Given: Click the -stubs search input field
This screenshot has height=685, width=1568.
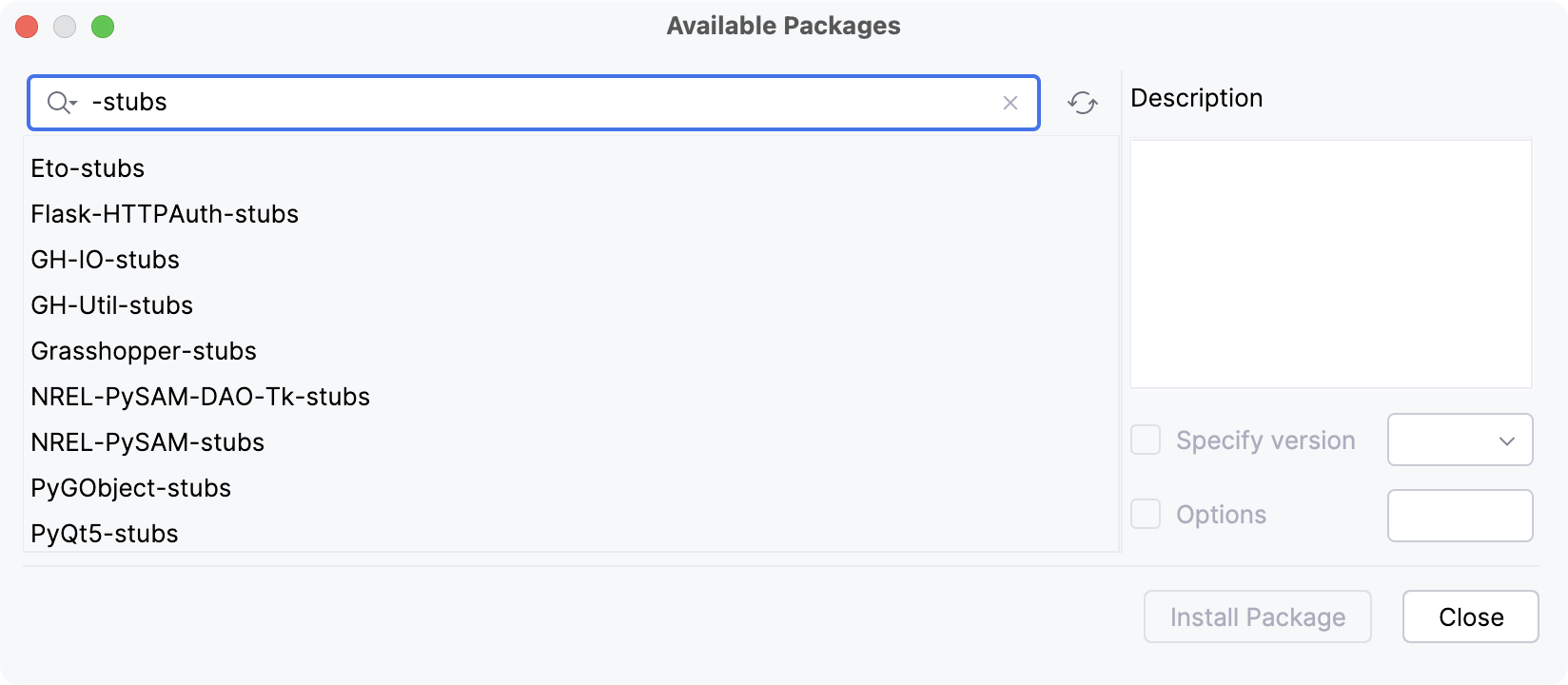Looking at the screenshot, I should coord(533,102).
